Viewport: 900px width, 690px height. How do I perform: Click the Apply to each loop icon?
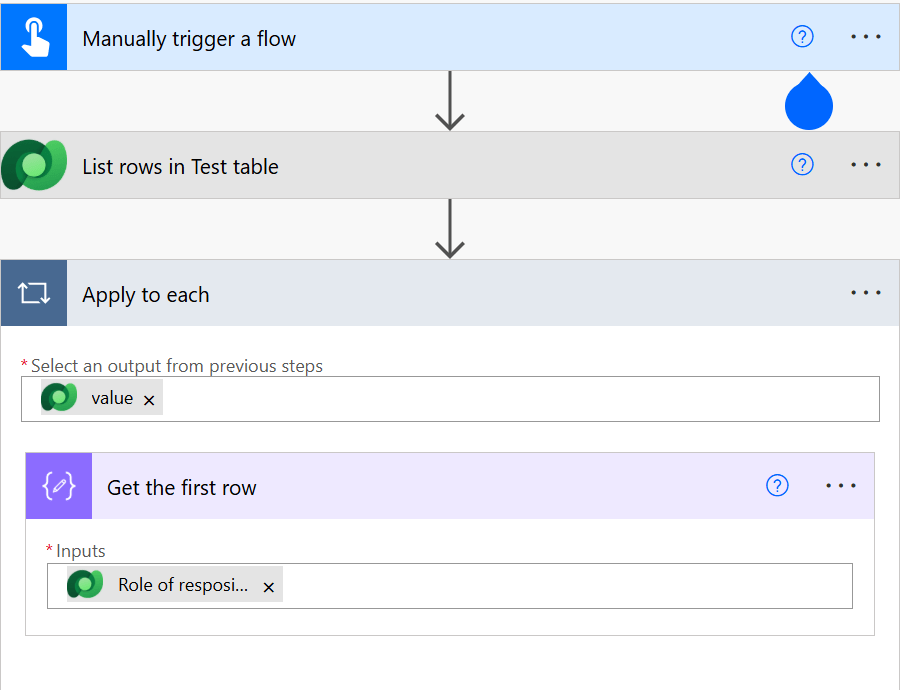tap(34, 294)
